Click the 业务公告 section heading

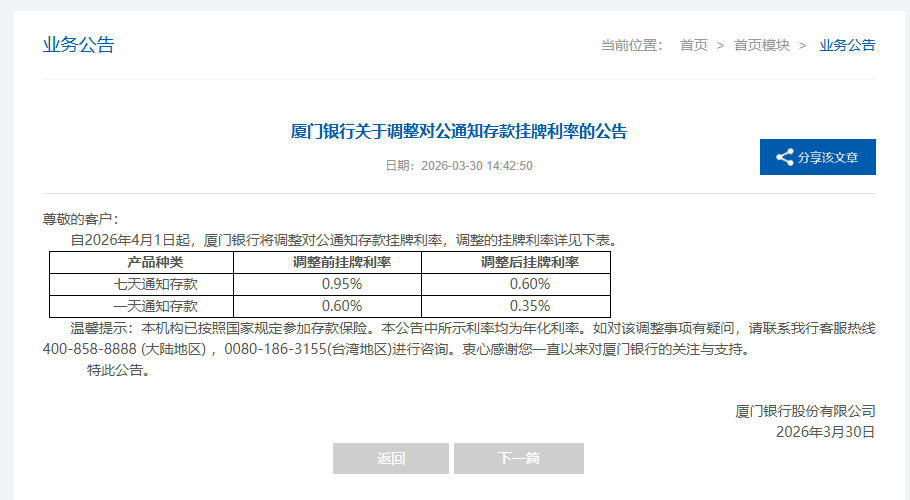click(x=78, y=45)
